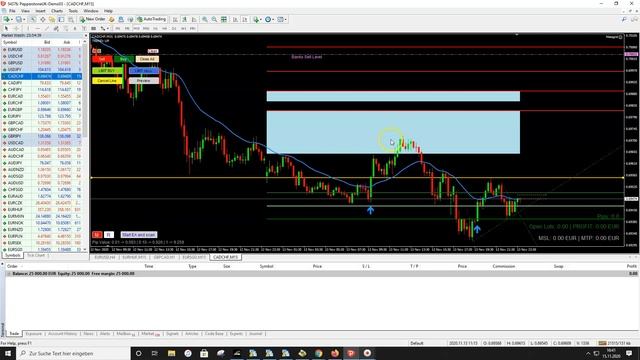Open the Help menu
This screenshot has width=640, height=360.
coord(108,11)
